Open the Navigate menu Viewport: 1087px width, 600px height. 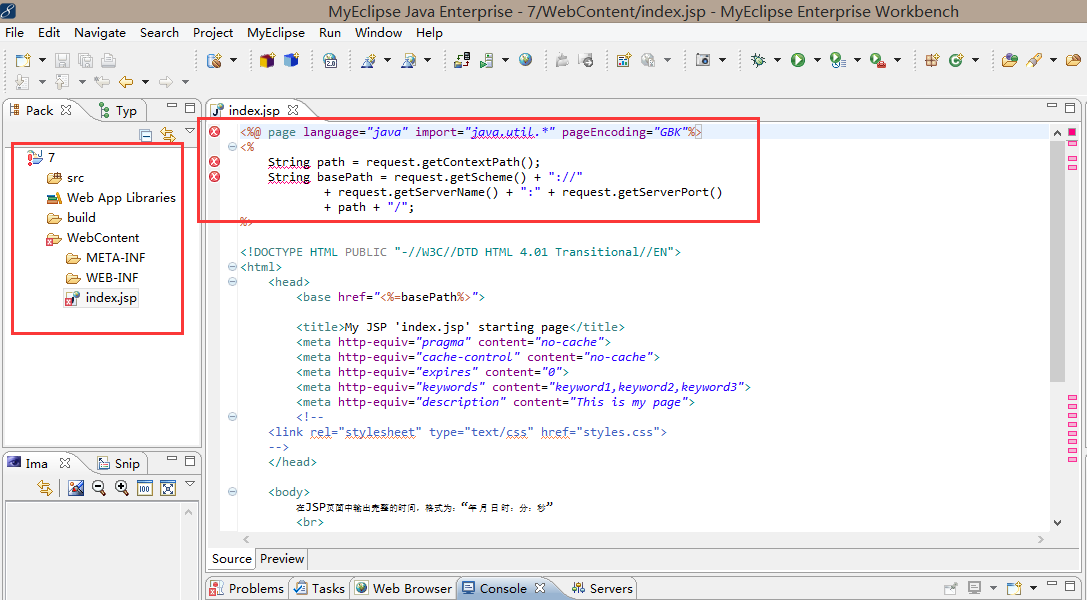click(x=100, y=33)
